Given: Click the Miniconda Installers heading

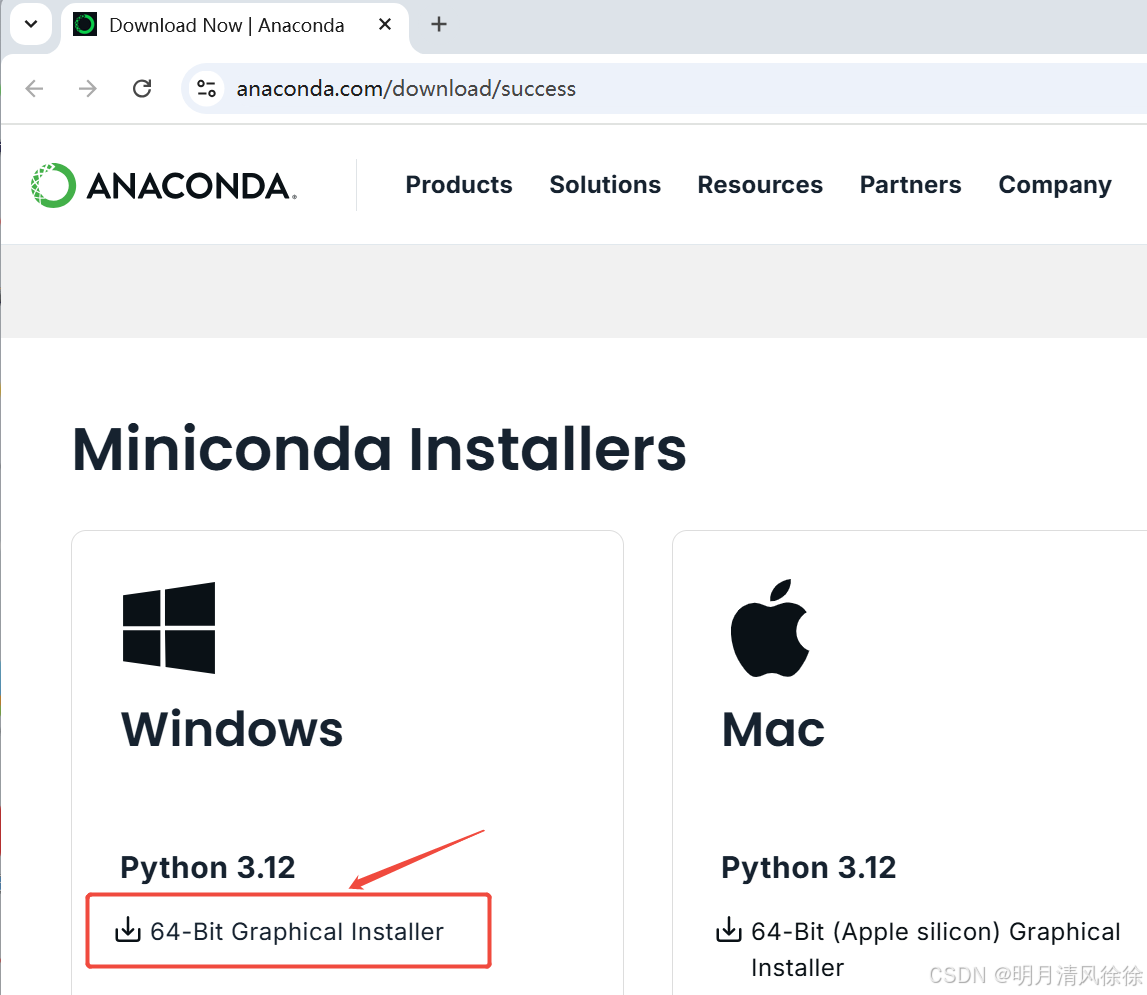Looking at the screenshot, I should (379, 449).
